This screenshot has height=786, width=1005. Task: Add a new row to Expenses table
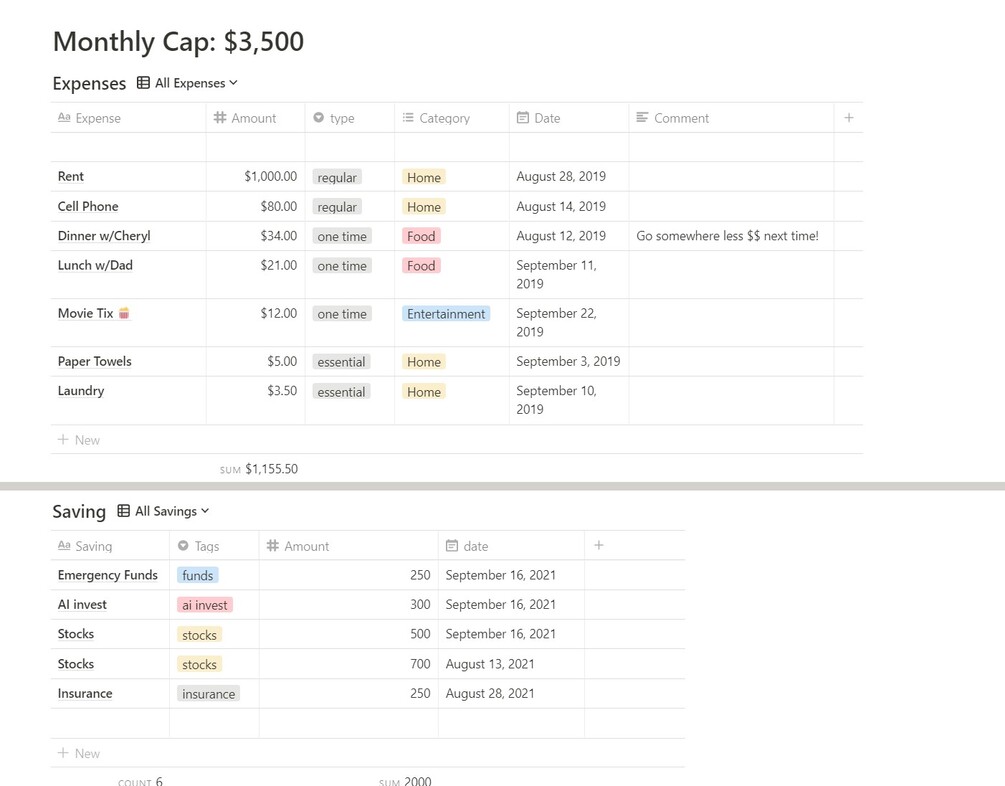tap(79, 440)
